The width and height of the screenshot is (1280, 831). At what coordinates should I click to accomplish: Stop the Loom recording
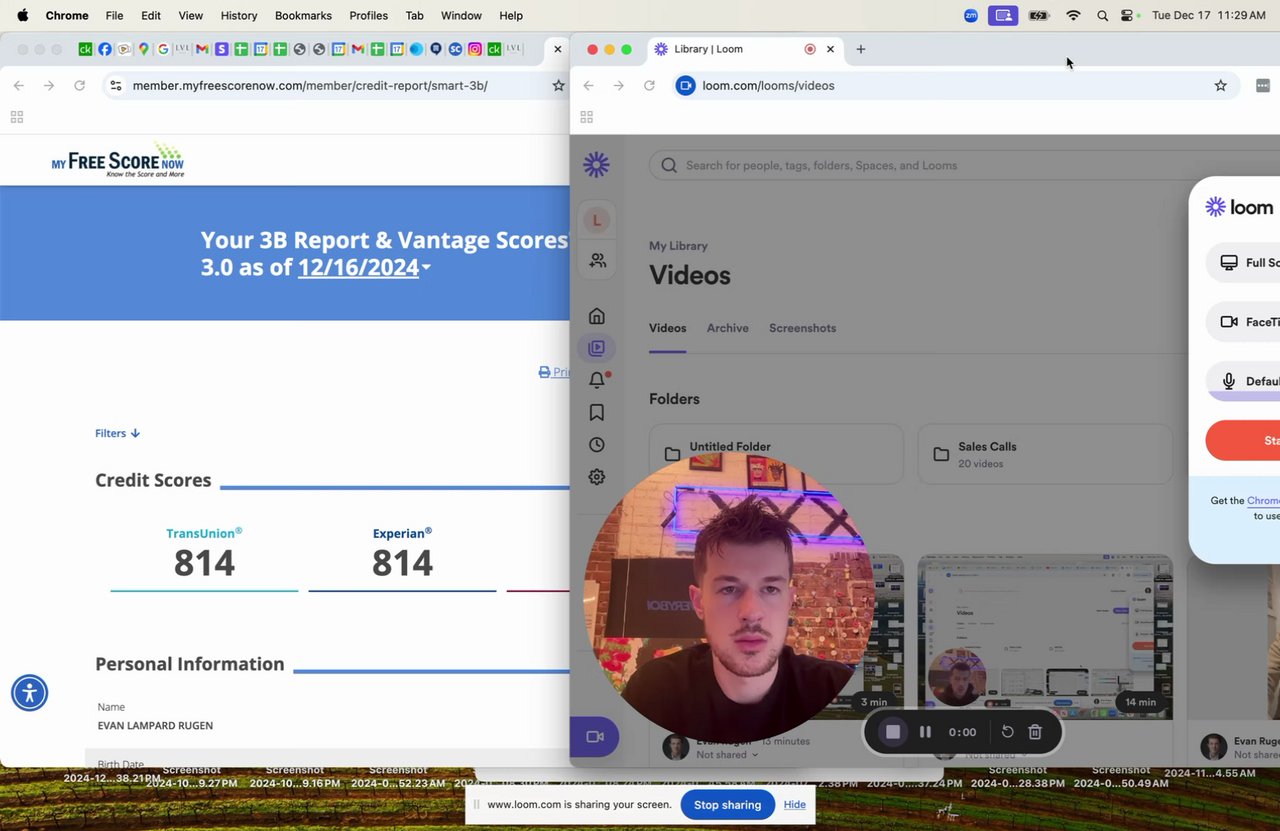point(893,732)
